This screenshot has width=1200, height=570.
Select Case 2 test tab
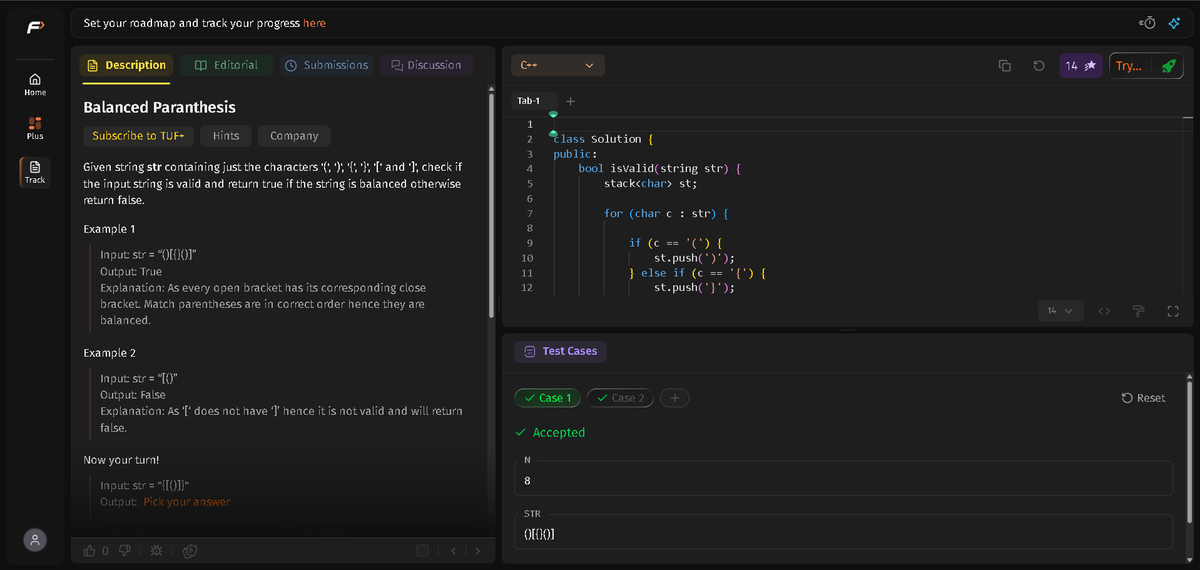(x=620, y=398)
